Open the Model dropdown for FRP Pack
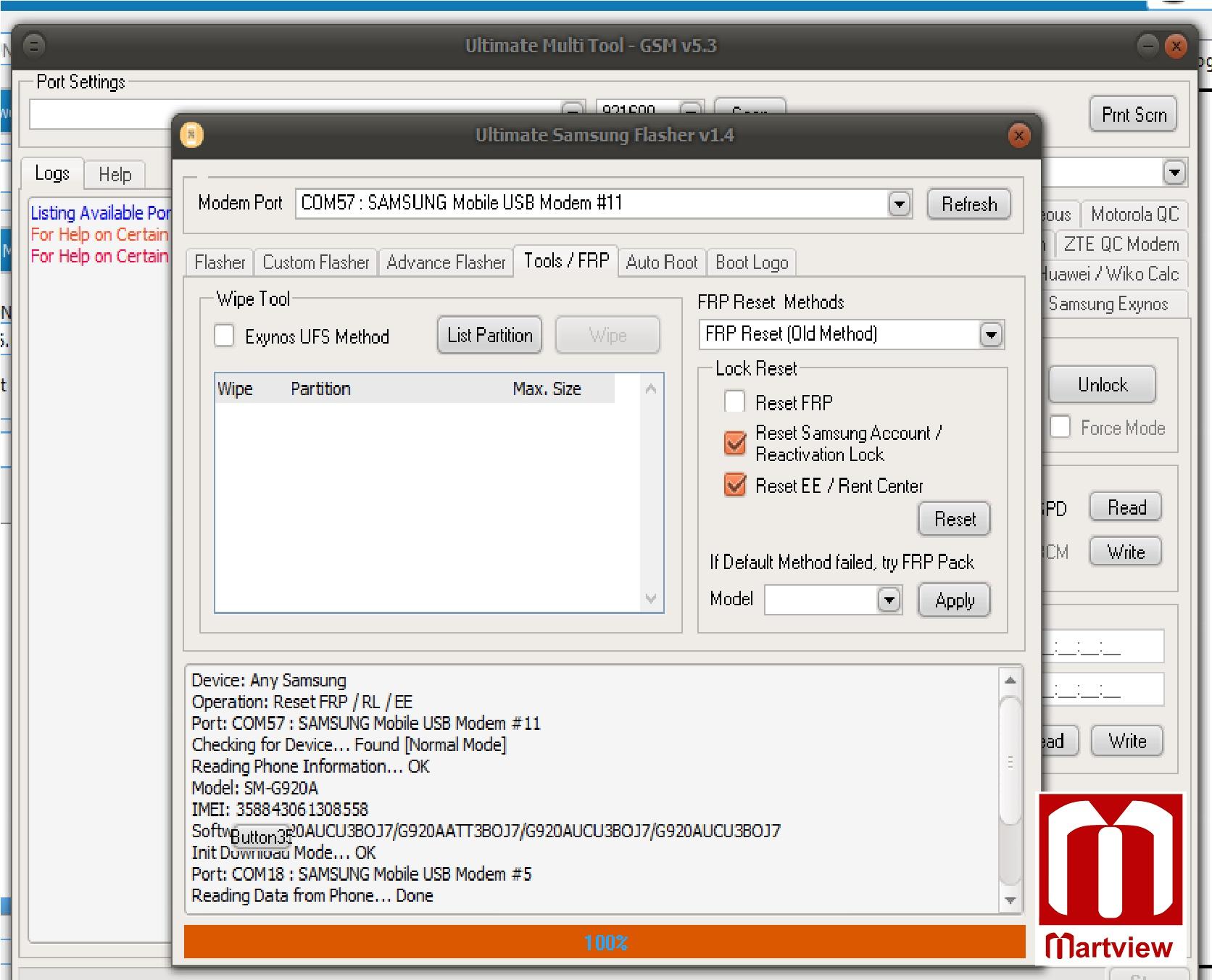This screenshot has height=980, width=1212. pyautogui.click(x=889, y=600)
